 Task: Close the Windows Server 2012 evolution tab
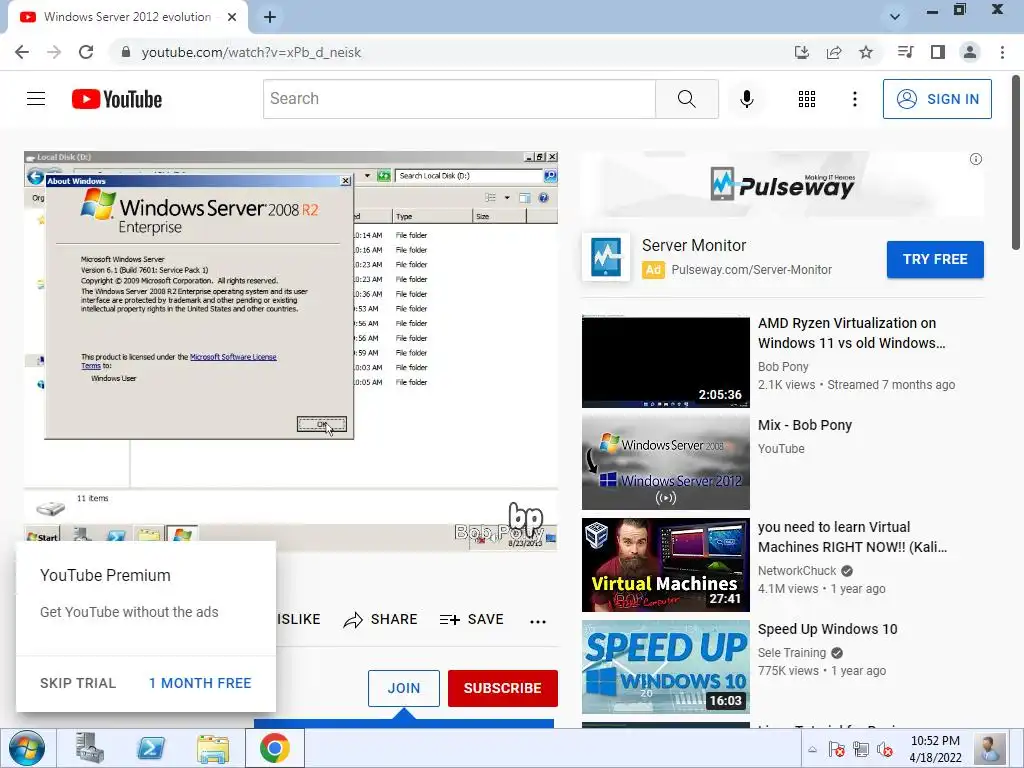(x=232, y=17)
